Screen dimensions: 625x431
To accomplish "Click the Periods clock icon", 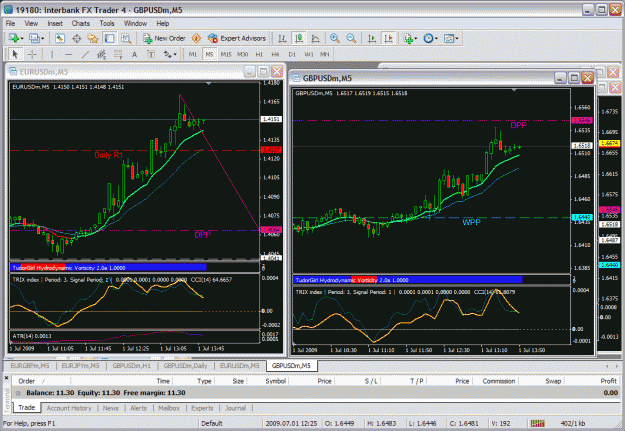I will (428, 38).
